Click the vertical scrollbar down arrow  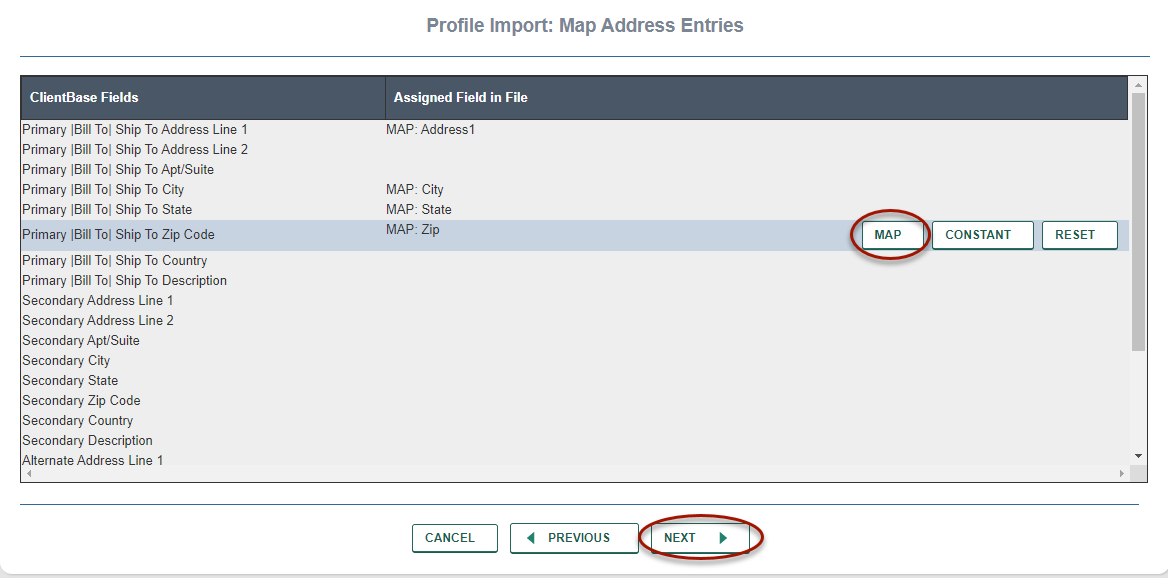click(x=1138, y=455)
